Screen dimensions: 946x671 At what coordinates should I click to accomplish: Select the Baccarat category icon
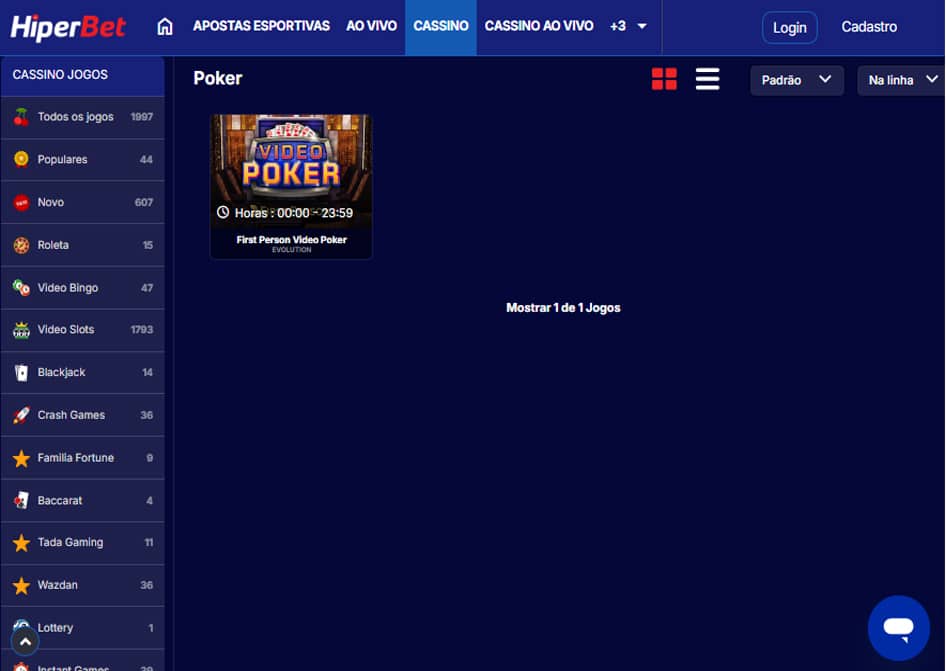click(22, 500)
